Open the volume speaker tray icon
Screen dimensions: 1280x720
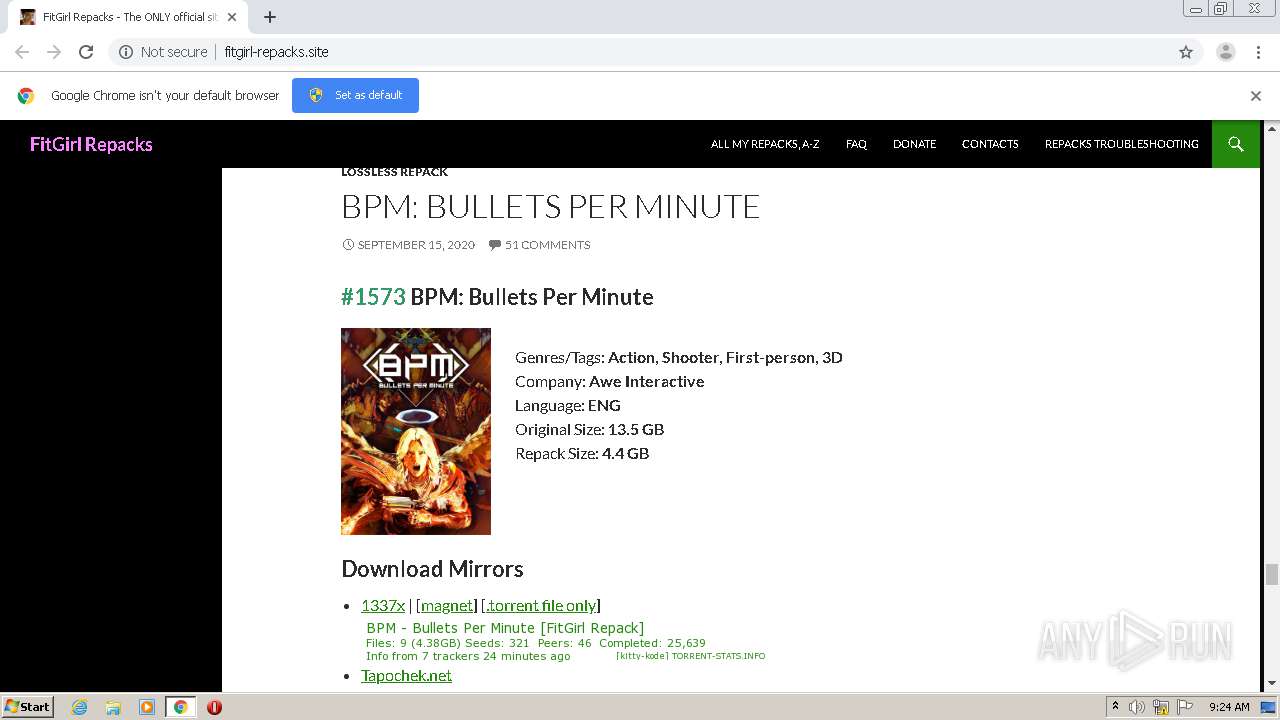click(1137, 707)
